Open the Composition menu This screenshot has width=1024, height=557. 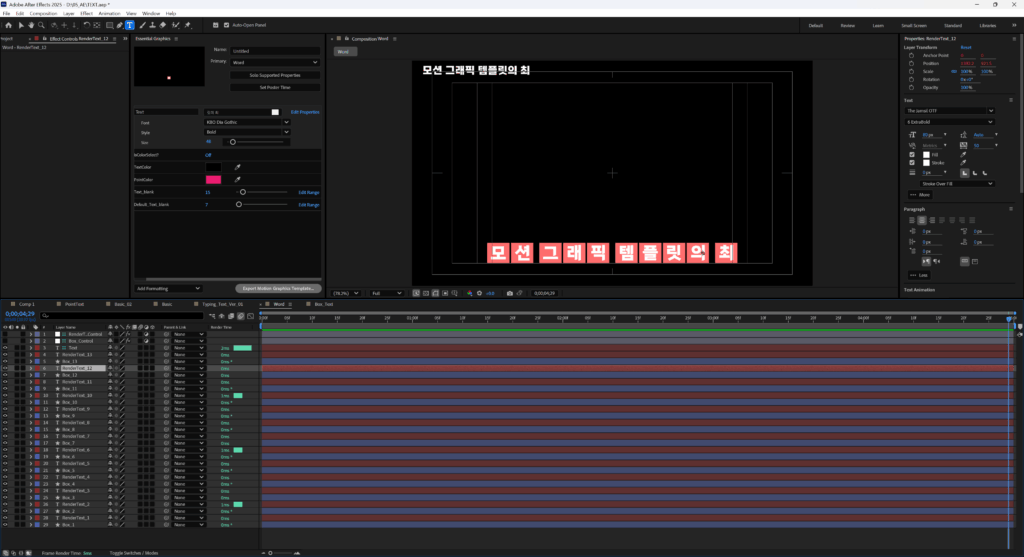pyautogui.click(x=43, y=13)
